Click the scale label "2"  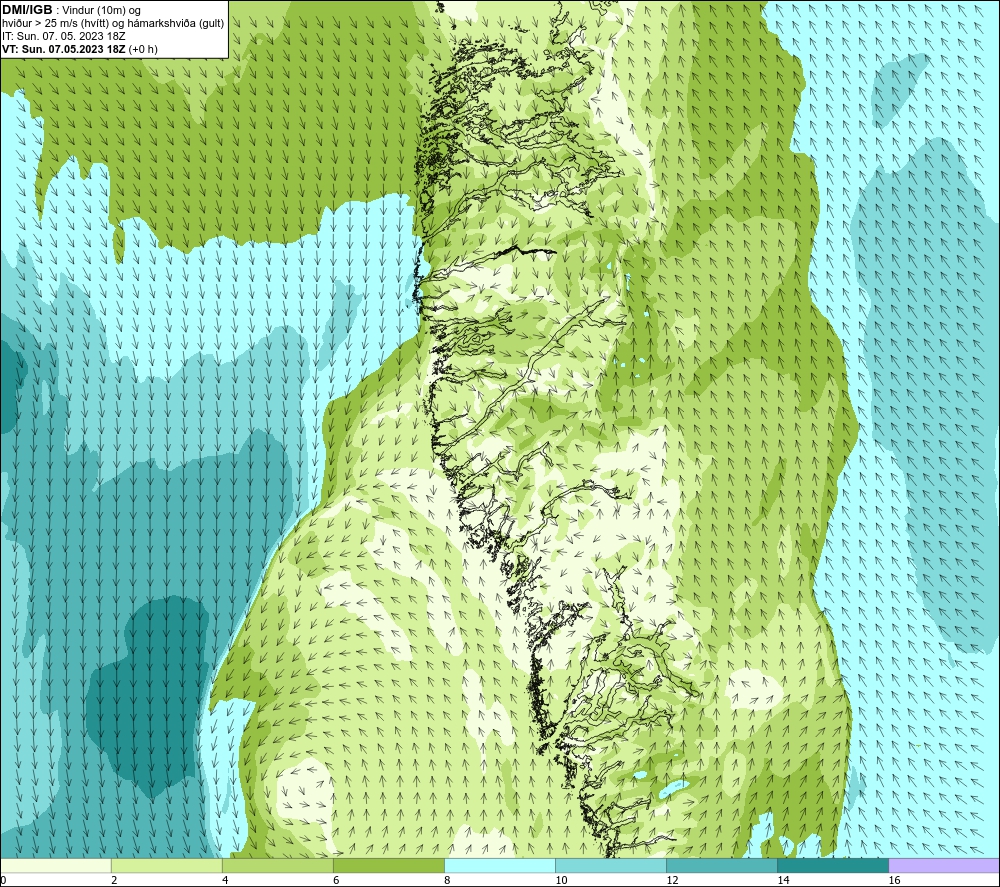pos(114,881)
